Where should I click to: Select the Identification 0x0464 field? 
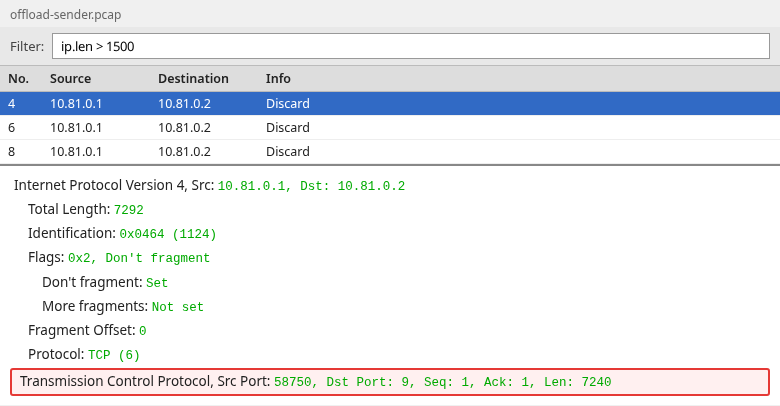[x=122, y=233]
